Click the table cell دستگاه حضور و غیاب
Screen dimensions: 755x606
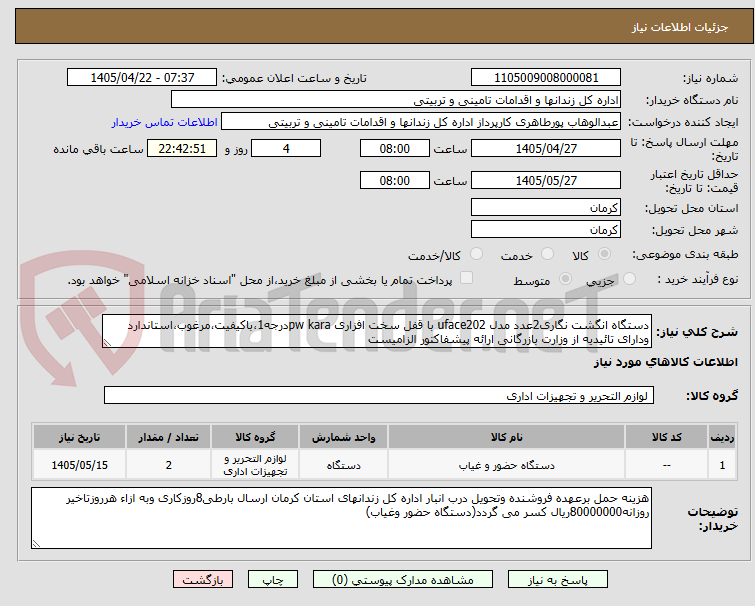pyautogui.click(x=506, y=465)
